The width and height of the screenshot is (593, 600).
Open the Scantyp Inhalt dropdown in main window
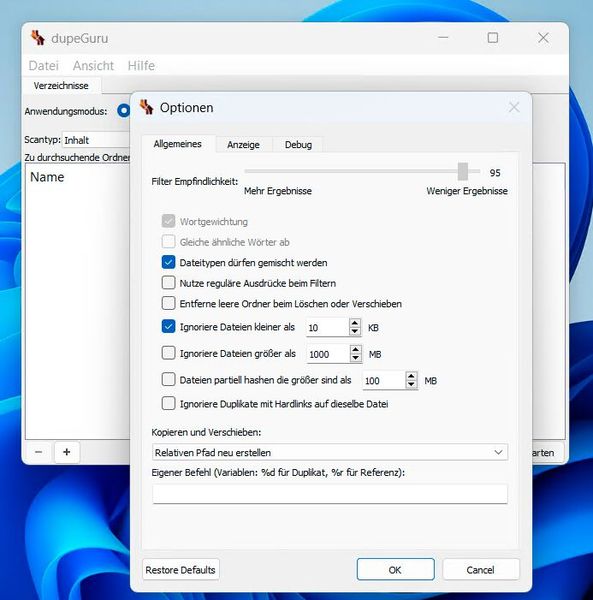96,140
